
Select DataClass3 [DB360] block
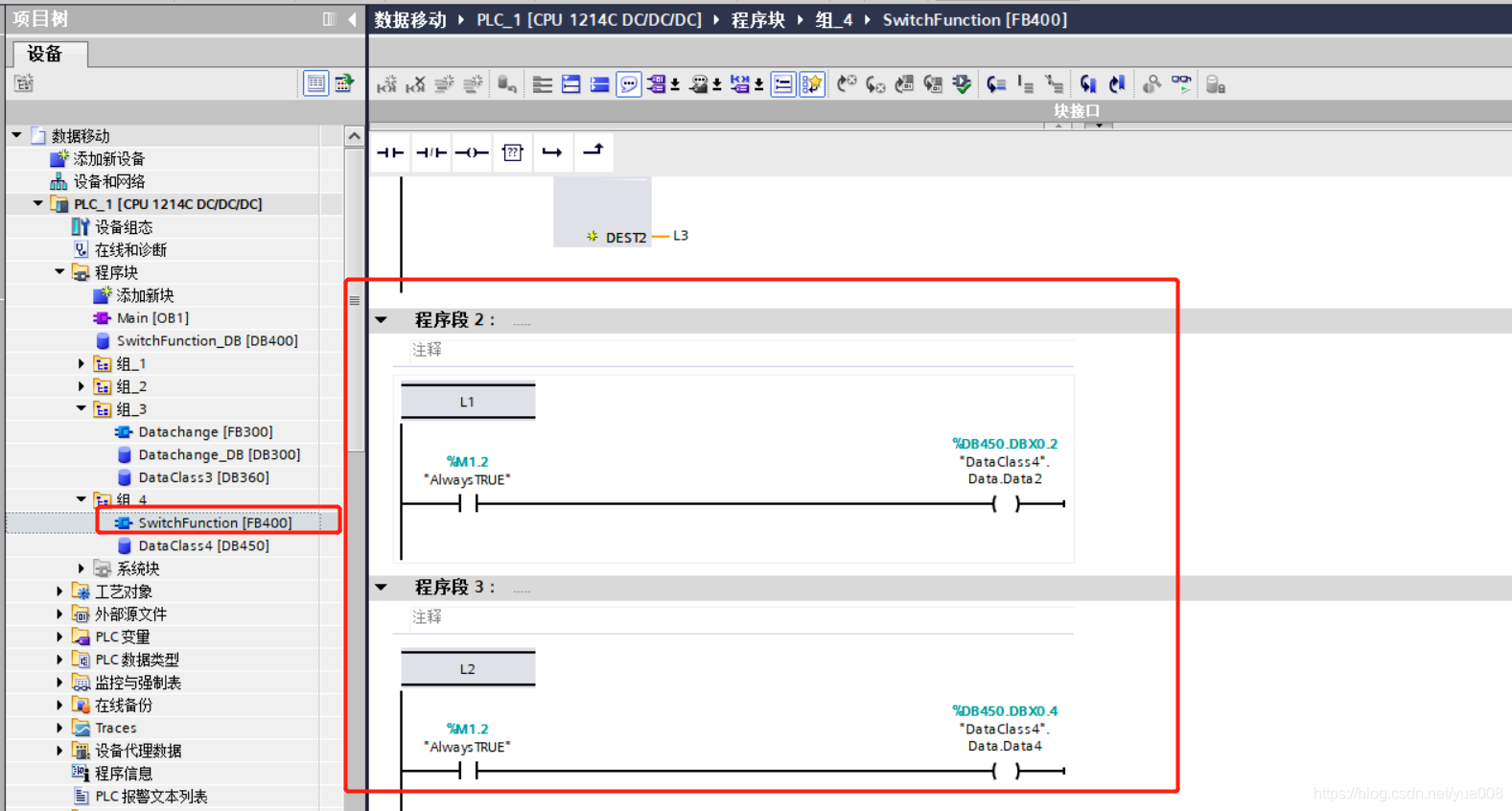pos(203,477)
